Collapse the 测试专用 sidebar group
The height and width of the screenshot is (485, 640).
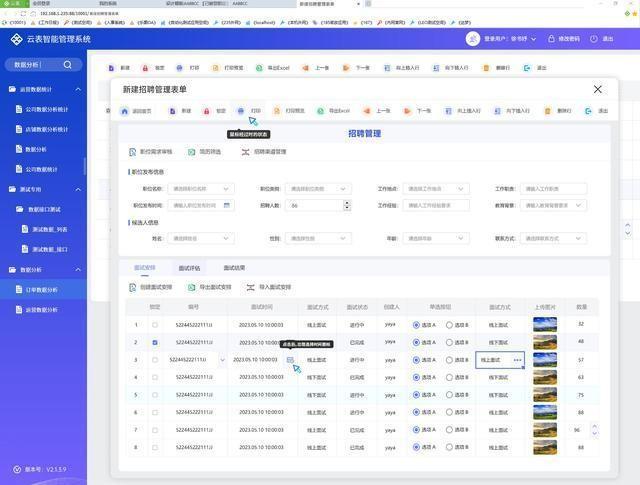78,189
